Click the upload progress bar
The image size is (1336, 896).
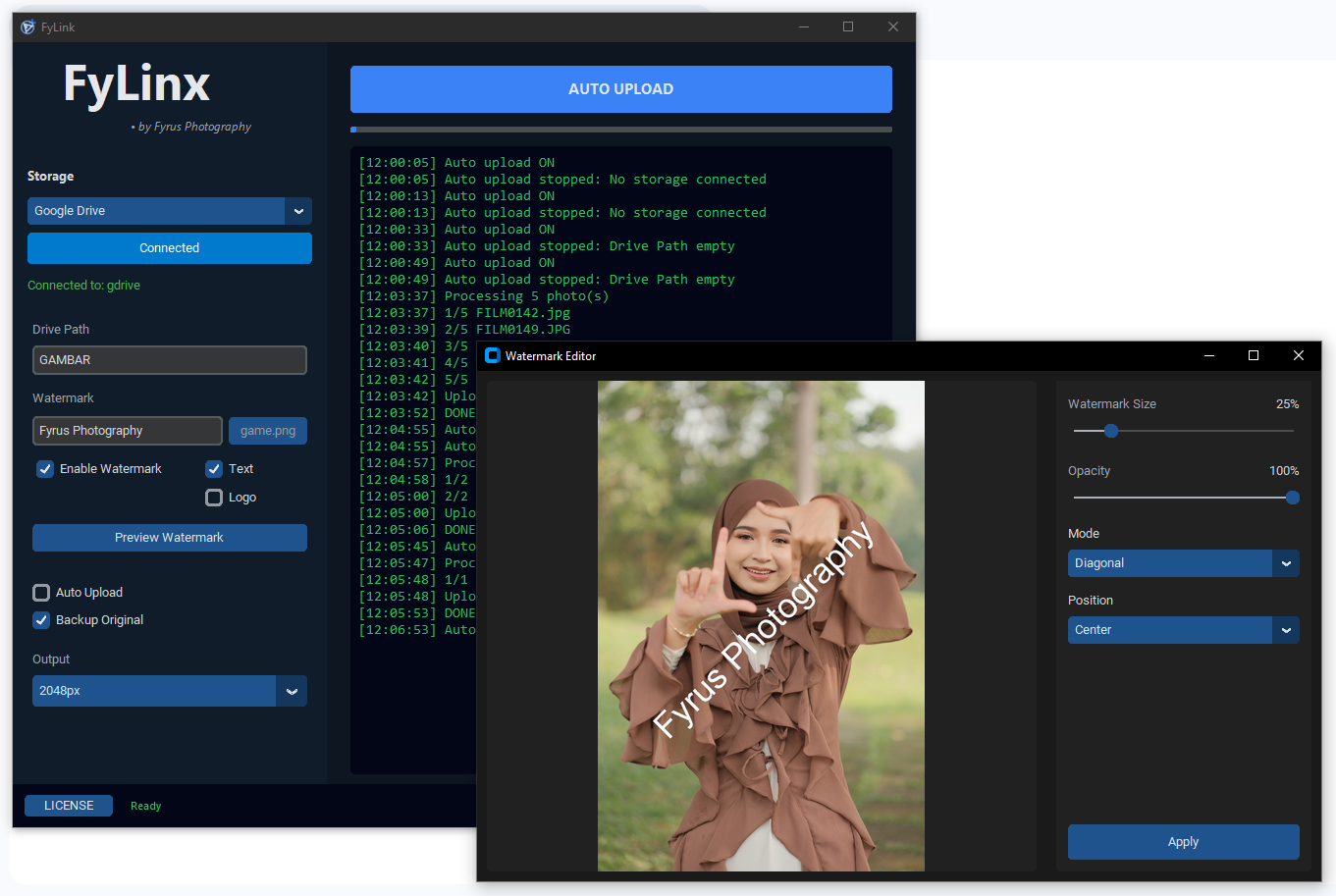621,130
